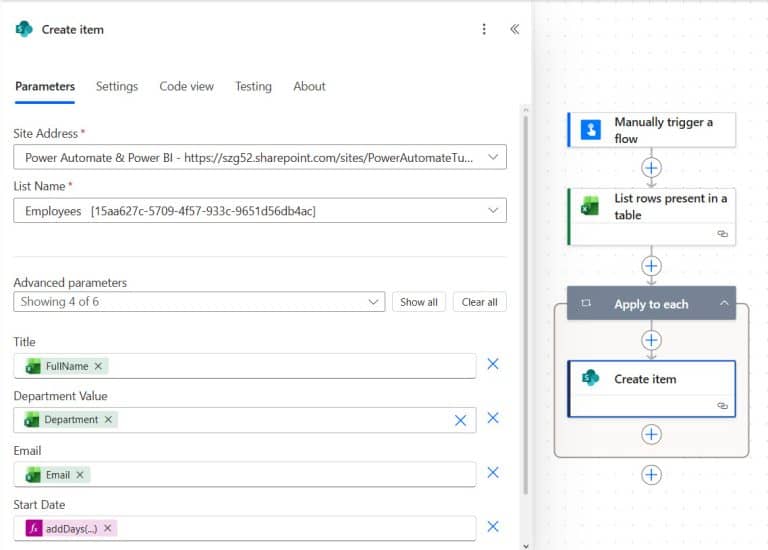Delete the Department Value parameter
This screenshot has height=550, width=768.
493,418
